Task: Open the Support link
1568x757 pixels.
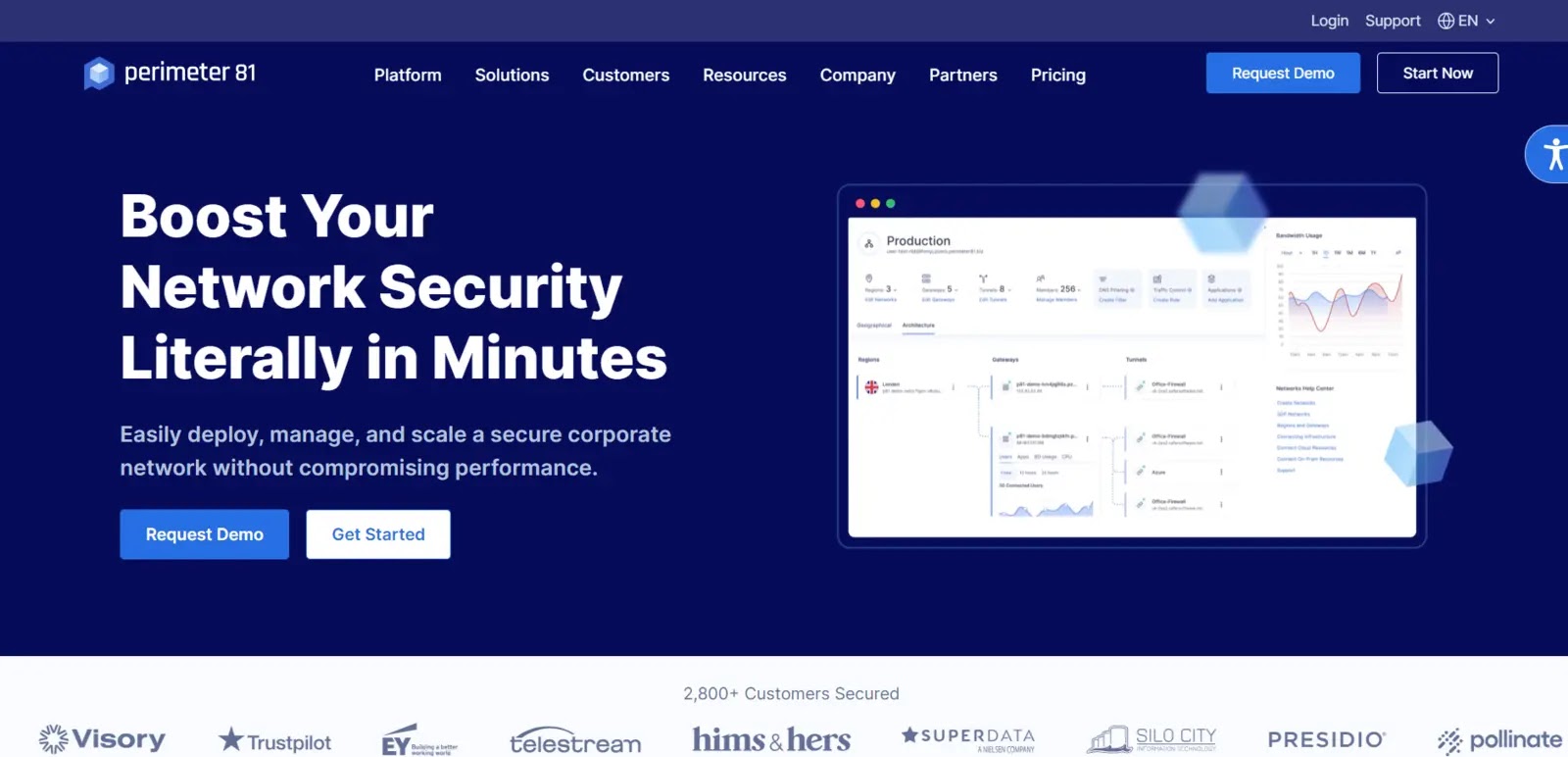Action: 1393,21
